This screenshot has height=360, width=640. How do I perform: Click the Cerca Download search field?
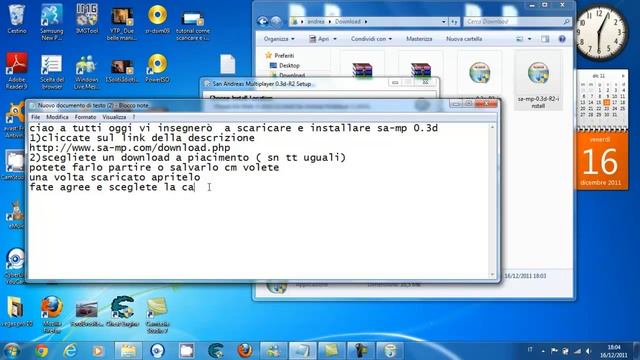point(517,22)
